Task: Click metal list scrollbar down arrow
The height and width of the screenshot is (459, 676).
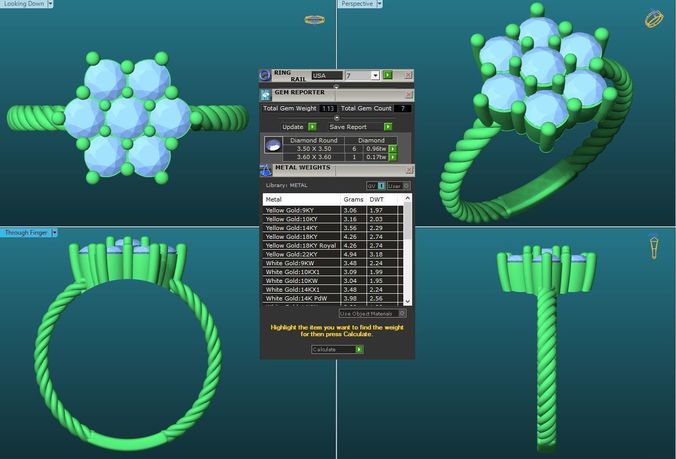Action: pyautogui.click(x=407, y=301)
